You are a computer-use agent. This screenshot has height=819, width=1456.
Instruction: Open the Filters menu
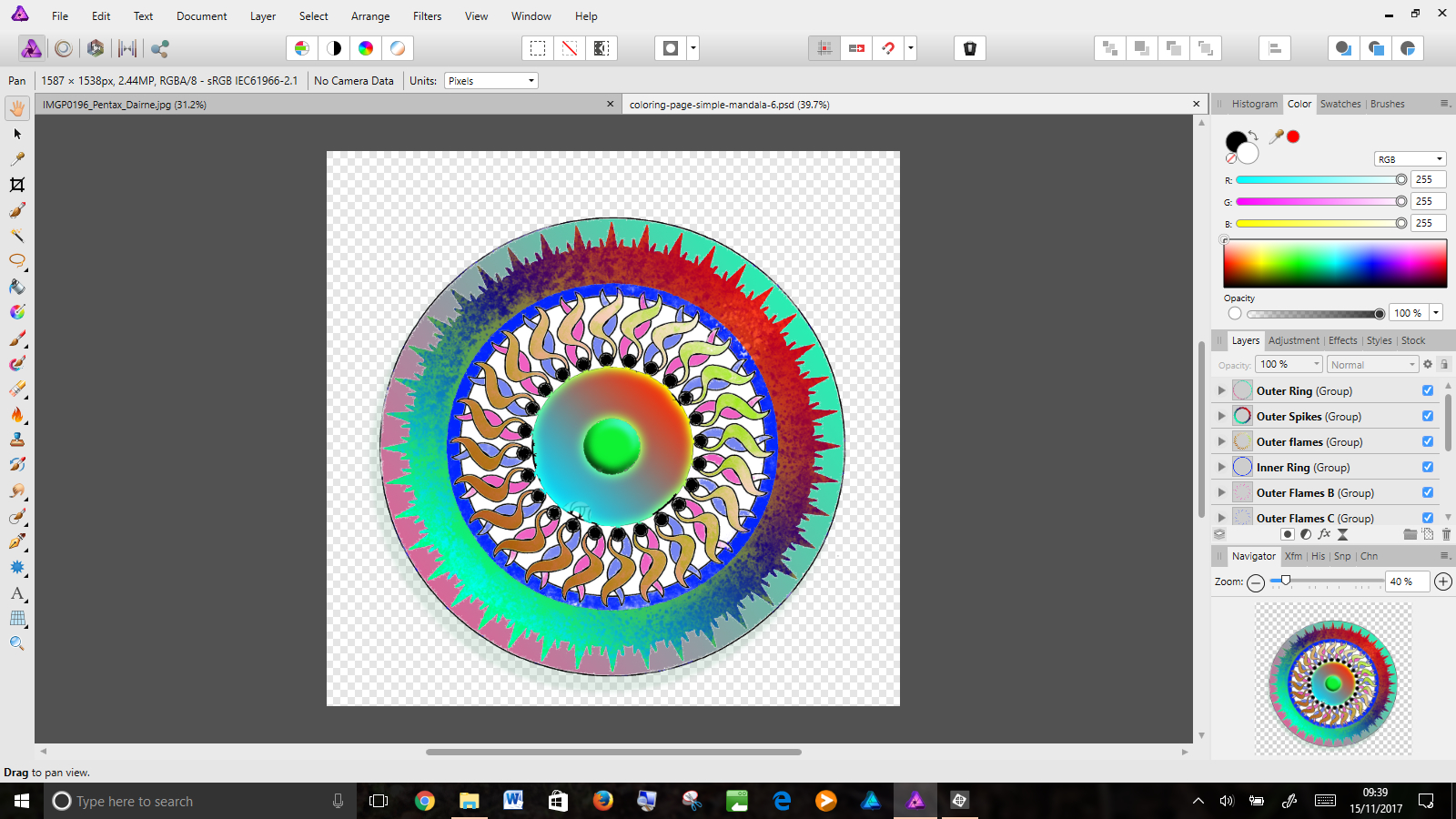(427, 16)
